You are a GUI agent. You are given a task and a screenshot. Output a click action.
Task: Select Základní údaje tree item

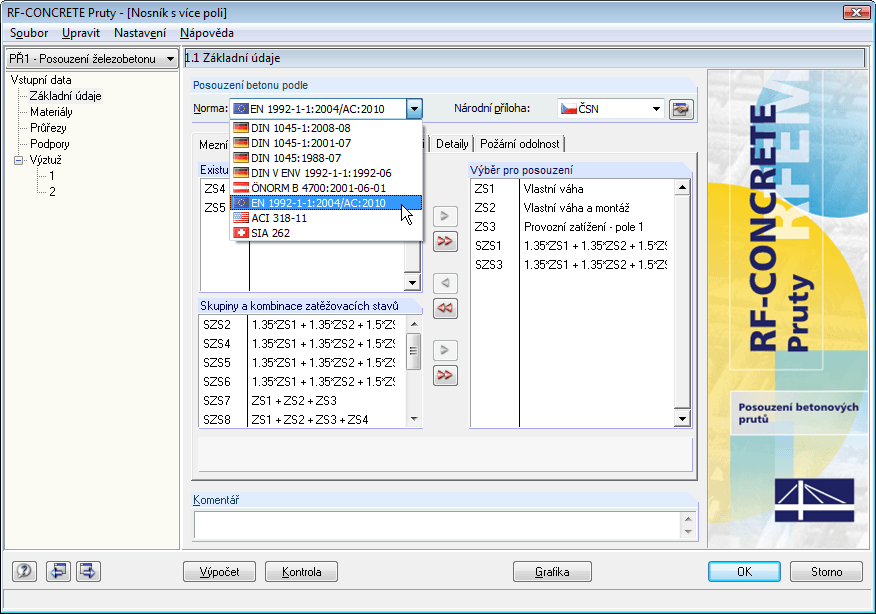coord(65,96)
